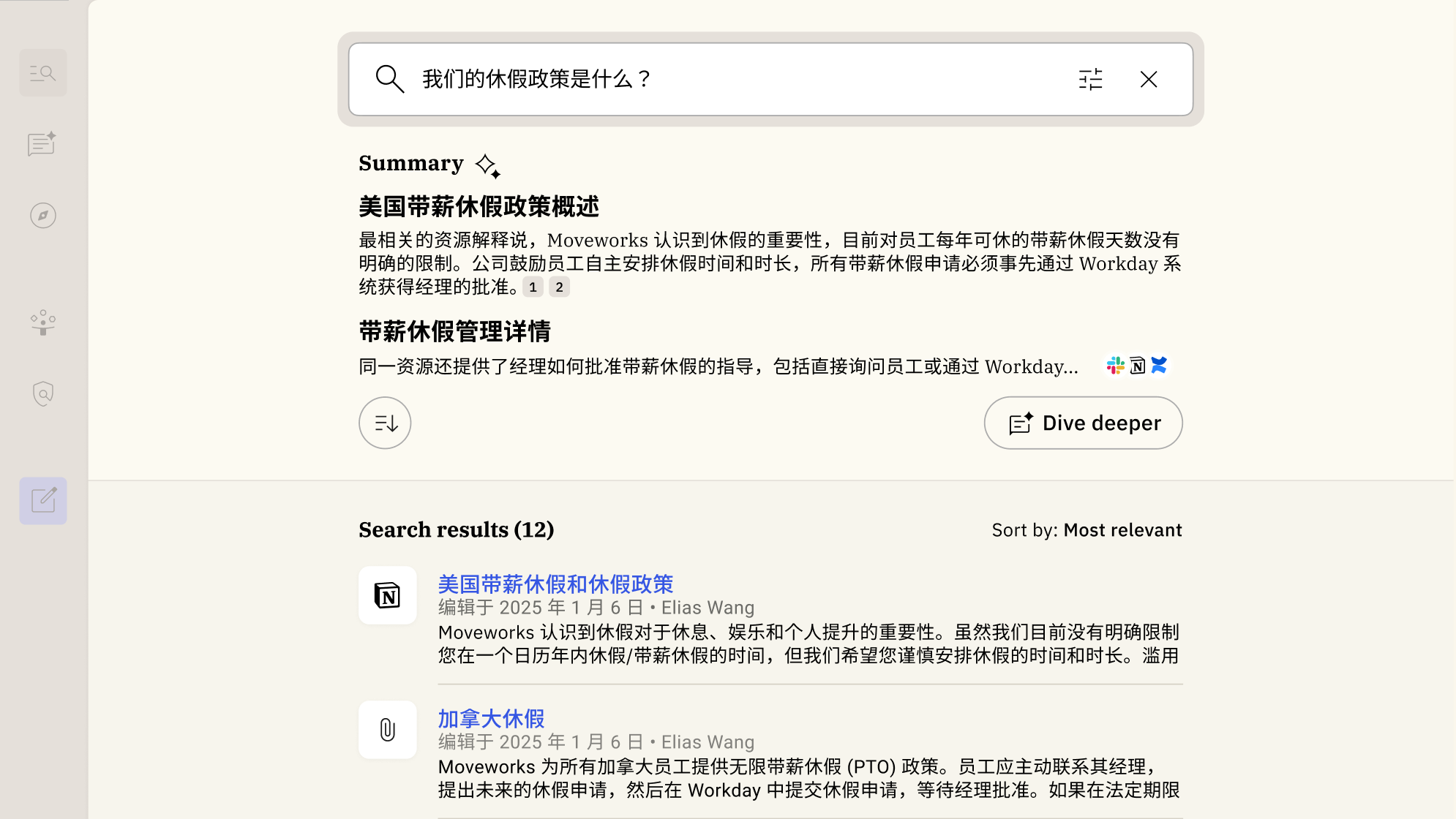The width and height of the screenshot is (1456, 819).
Task: Click the first result's date and author line
Action: pyautogui.click(x=596, y=608)
